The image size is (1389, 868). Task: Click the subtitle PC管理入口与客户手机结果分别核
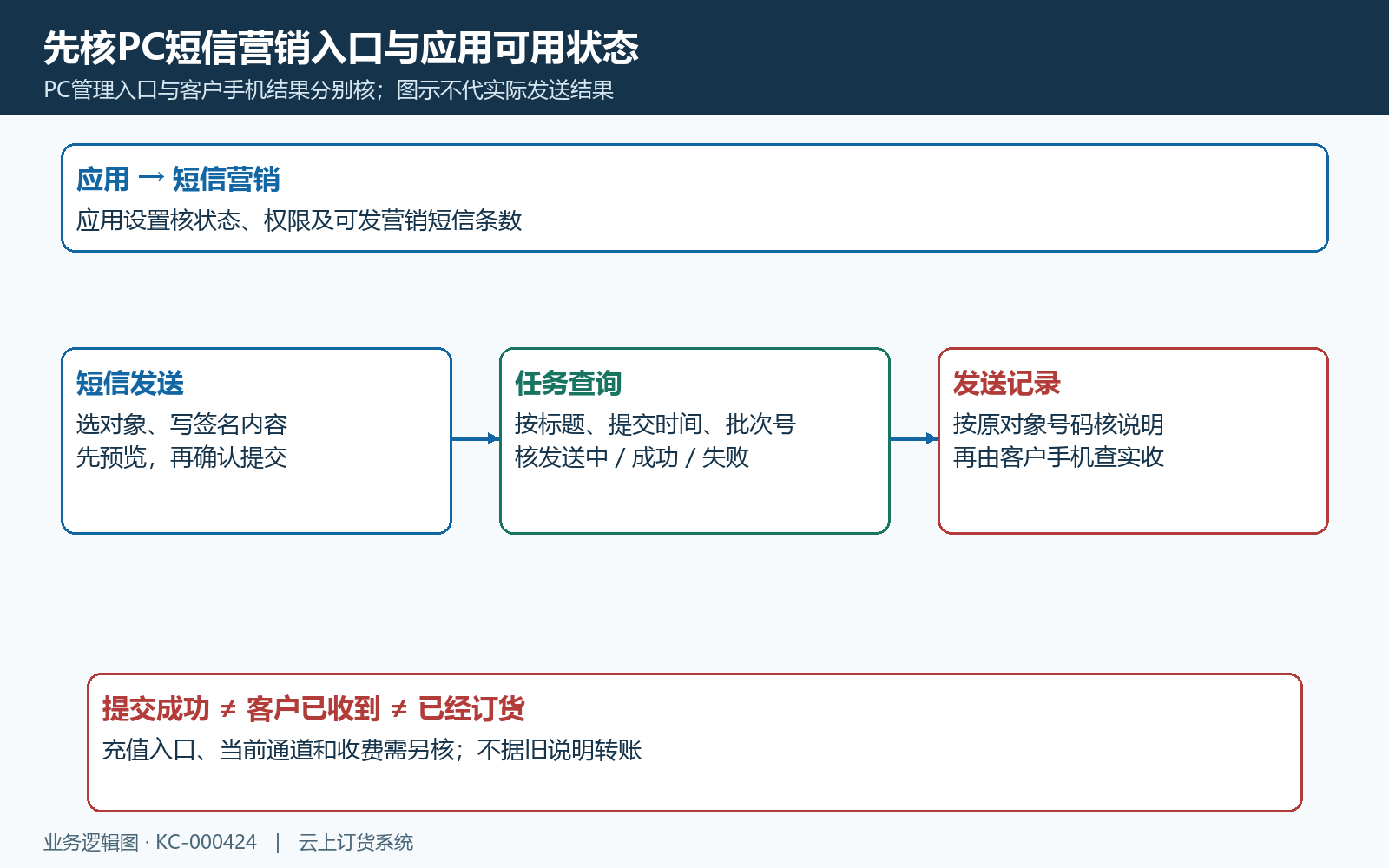(x=209, y=90)
